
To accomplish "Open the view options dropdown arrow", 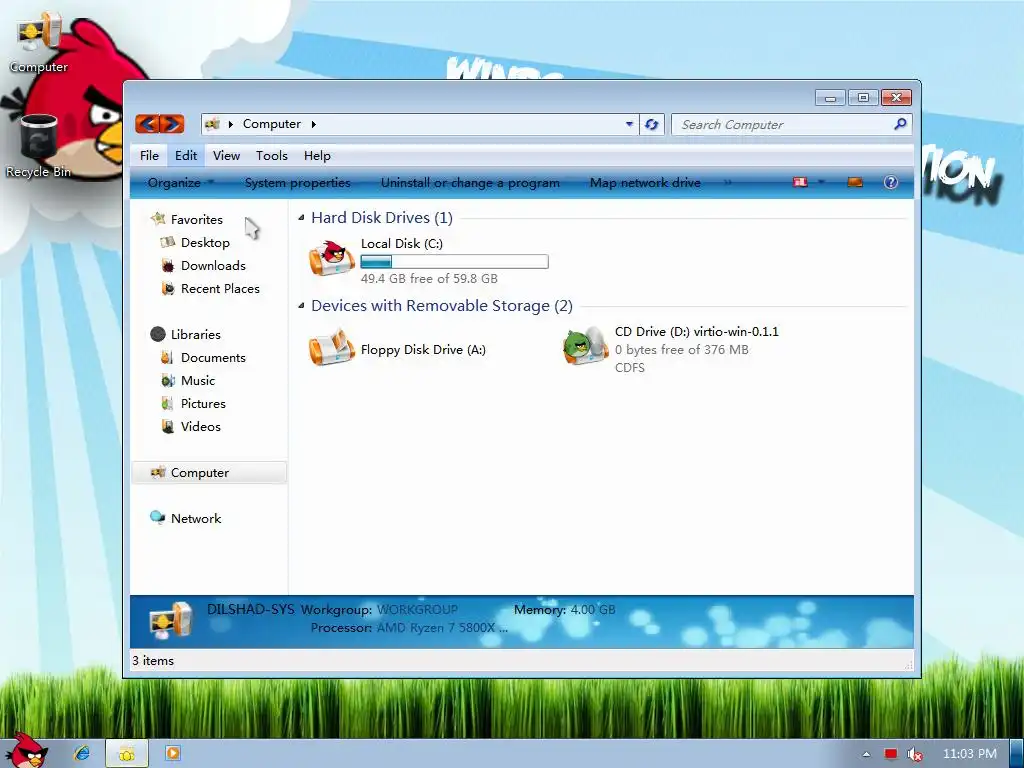I will pos(821,182).
